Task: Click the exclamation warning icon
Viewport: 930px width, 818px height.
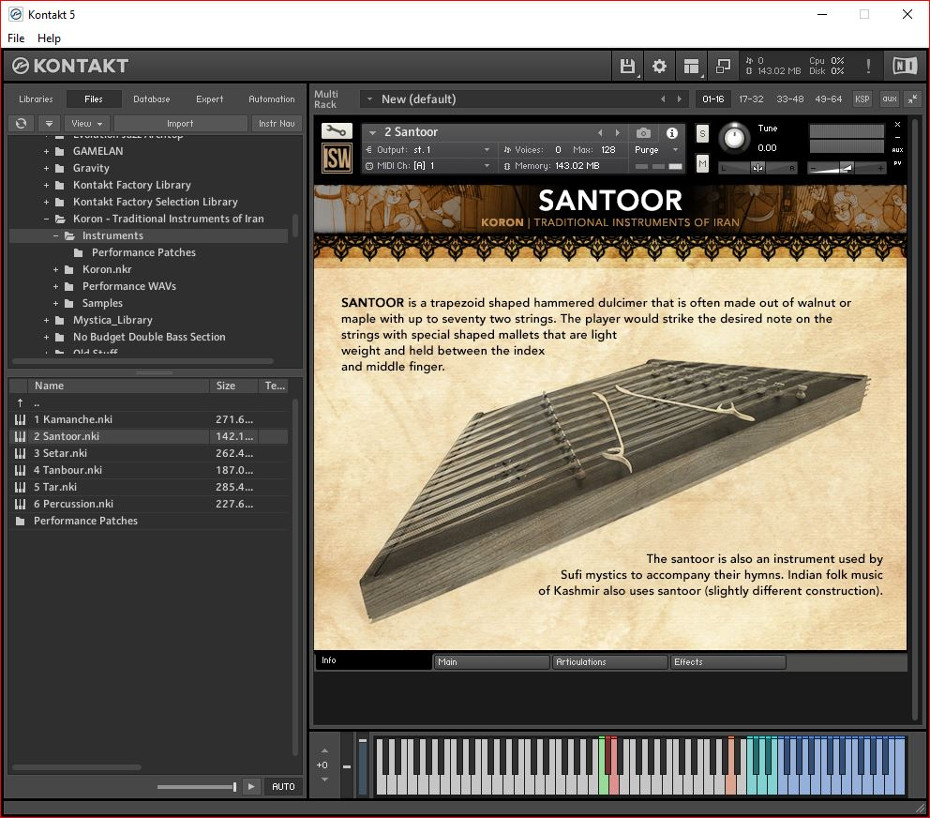Action: (x=868, y=66)
